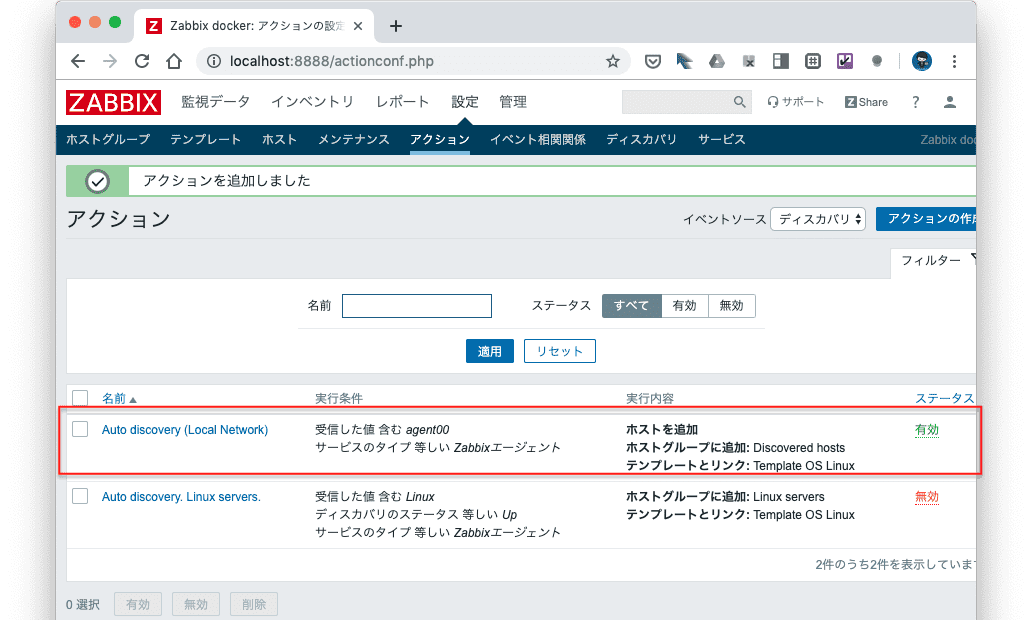This screenshot has height=620, width=1032.
Task: Go back with browser back arrow
Action: click(x=78, y=61)
